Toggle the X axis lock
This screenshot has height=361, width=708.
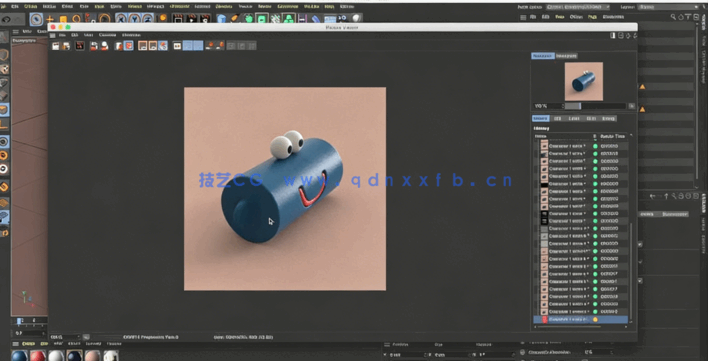pyautogui.click(x=120, y=19)
